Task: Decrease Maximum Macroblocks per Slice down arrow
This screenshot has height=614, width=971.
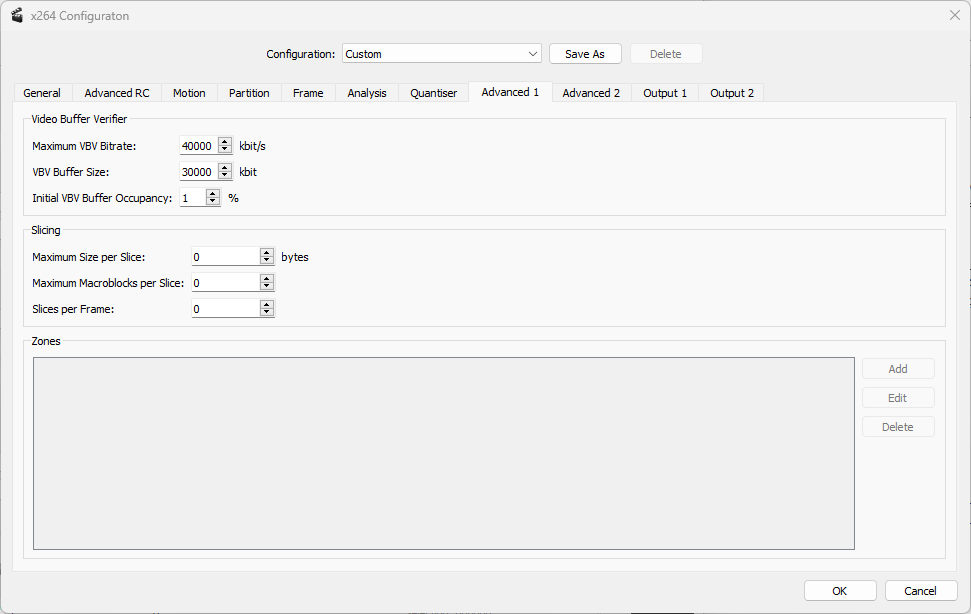Action: 267,287
